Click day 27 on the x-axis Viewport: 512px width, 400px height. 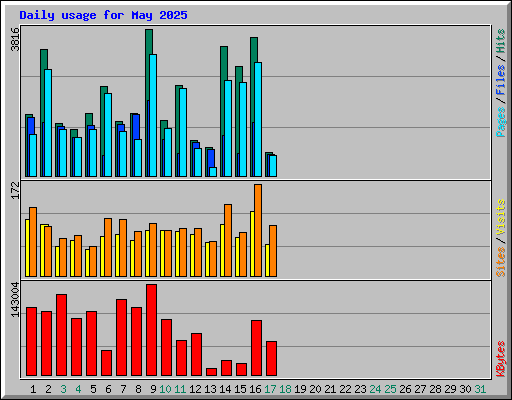point(420,389)
